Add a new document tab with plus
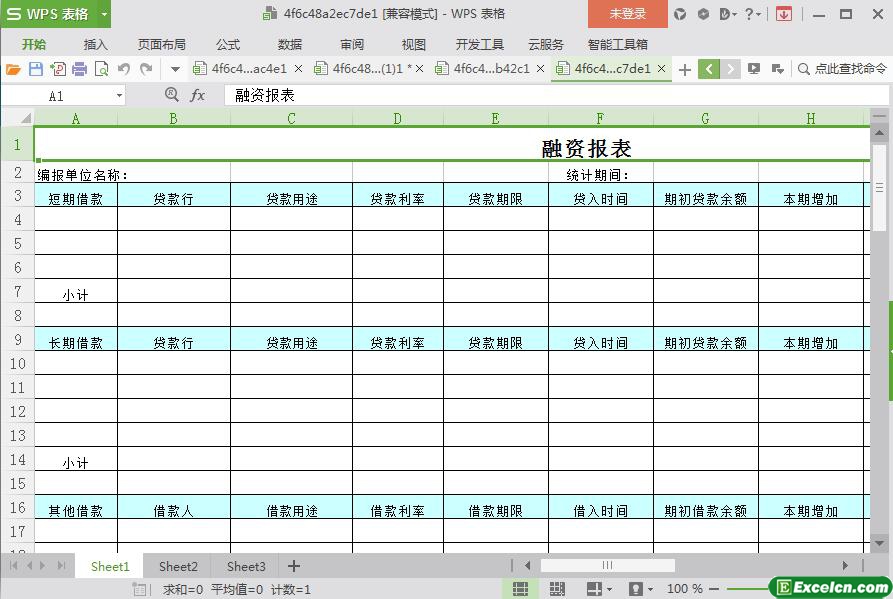This screenshot has width=893, height=599. coord(685,69)
